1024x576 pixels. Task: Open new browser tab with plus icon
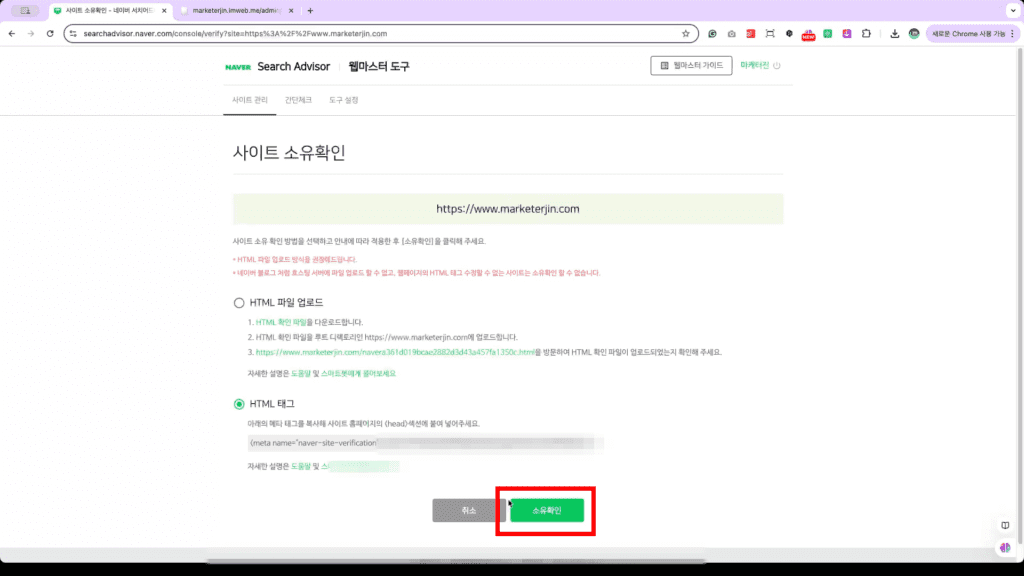click(x=310, y=10)
